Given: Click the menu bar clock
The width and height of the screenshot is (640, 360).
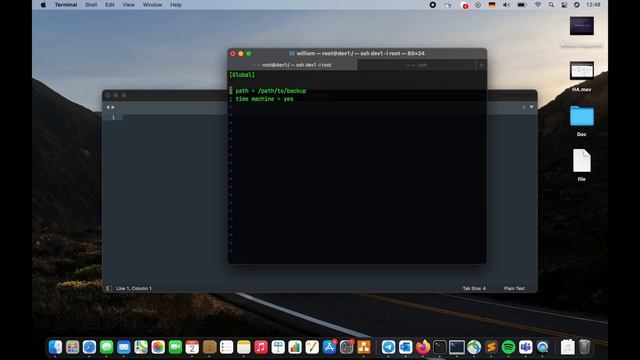Looking at the screenshot, I should tap(593, 5).
